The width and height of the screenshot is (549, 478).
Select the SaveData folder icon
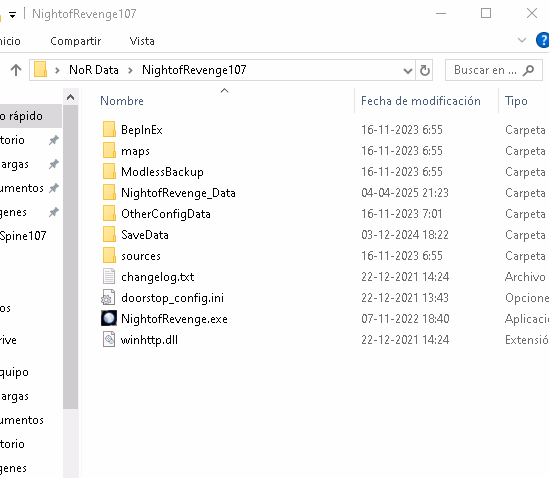(109, 235)
